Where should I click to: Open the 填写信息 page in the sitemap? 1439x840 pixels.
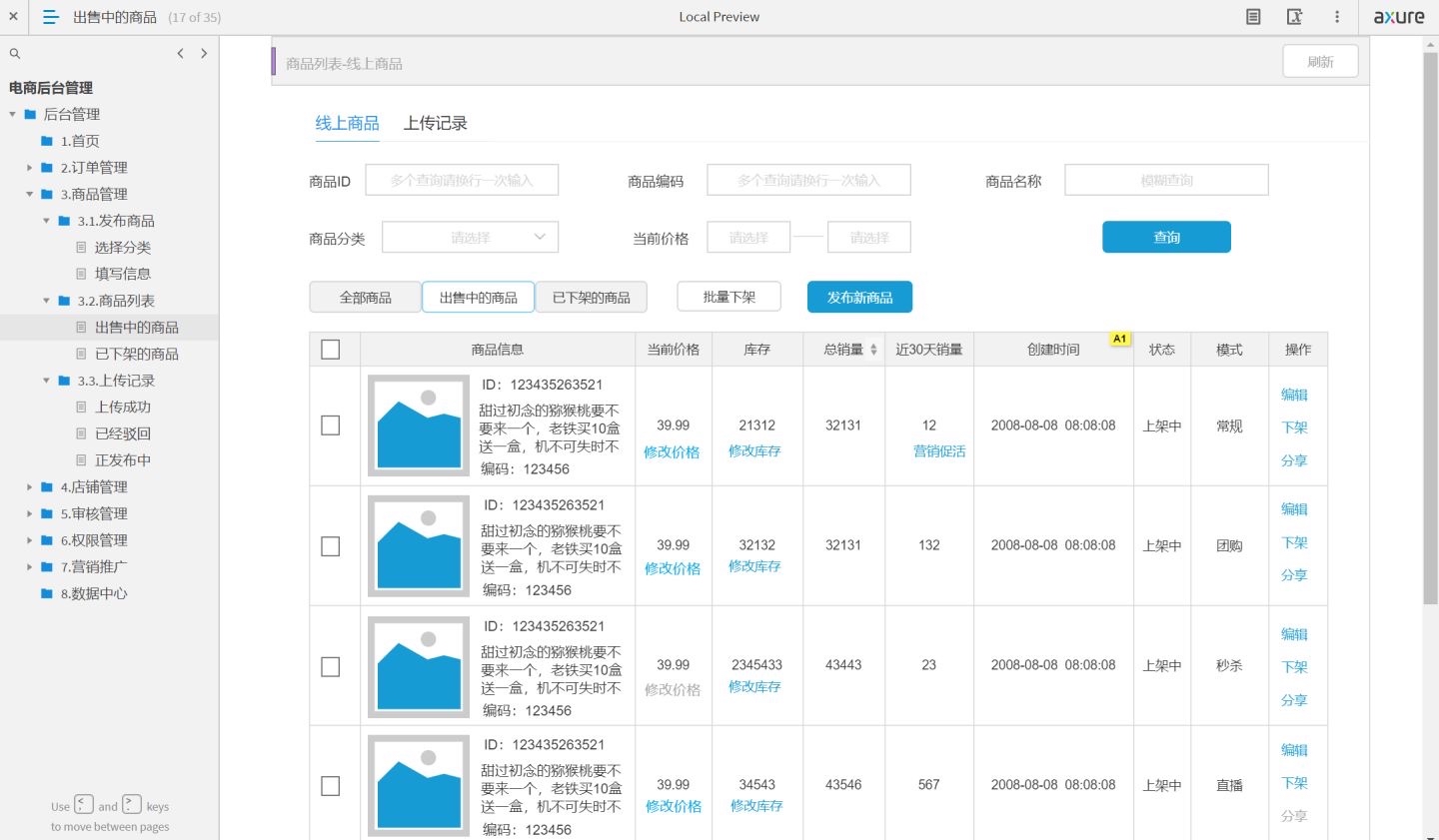click(x=123, y=274)
